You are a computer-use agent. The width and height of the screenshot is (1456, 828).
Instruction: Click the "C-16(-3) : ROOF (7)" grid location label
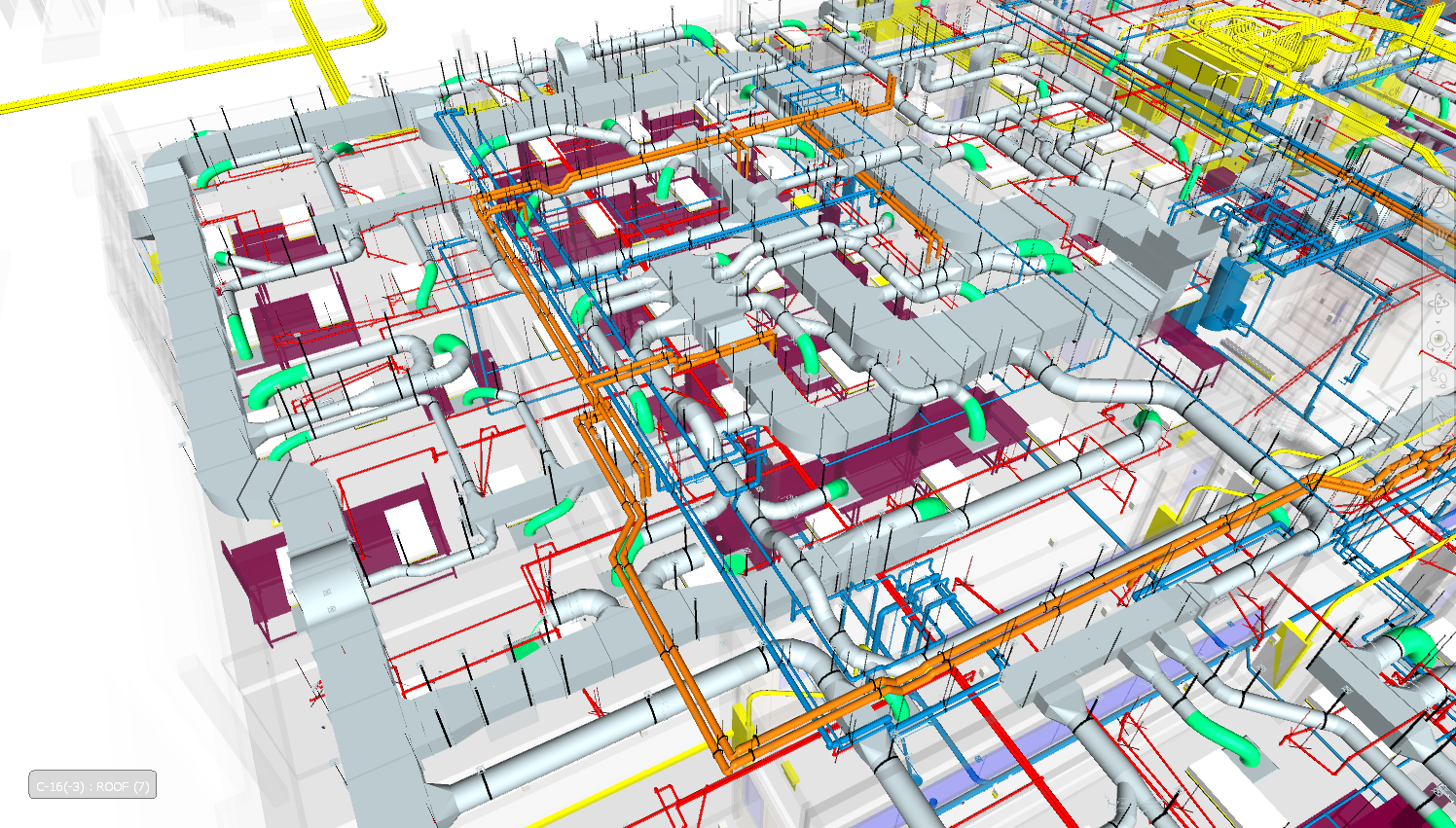(x=92, y=785)
